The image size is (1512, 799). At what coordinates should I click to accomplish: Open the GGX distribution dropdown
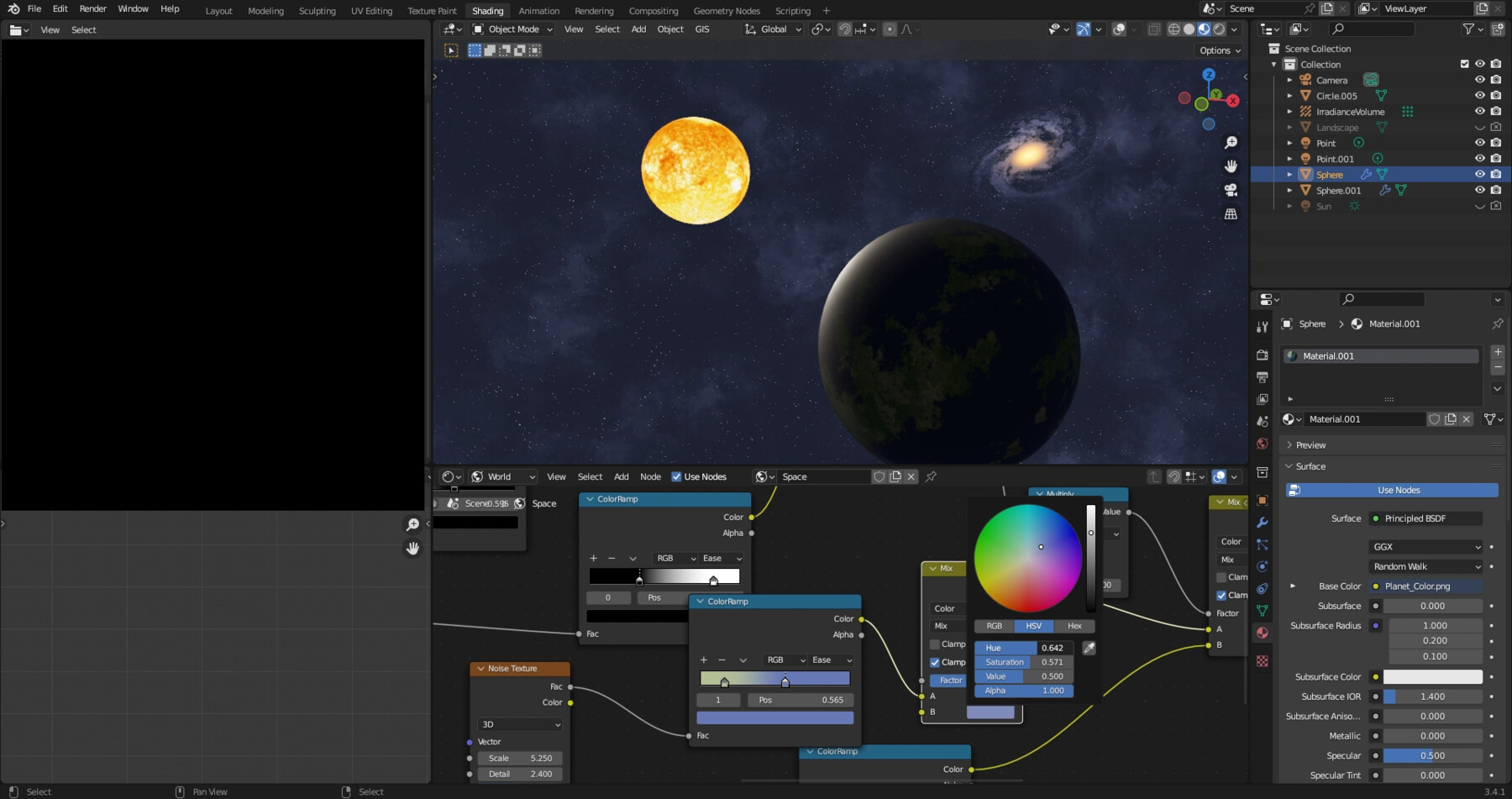1425,545
